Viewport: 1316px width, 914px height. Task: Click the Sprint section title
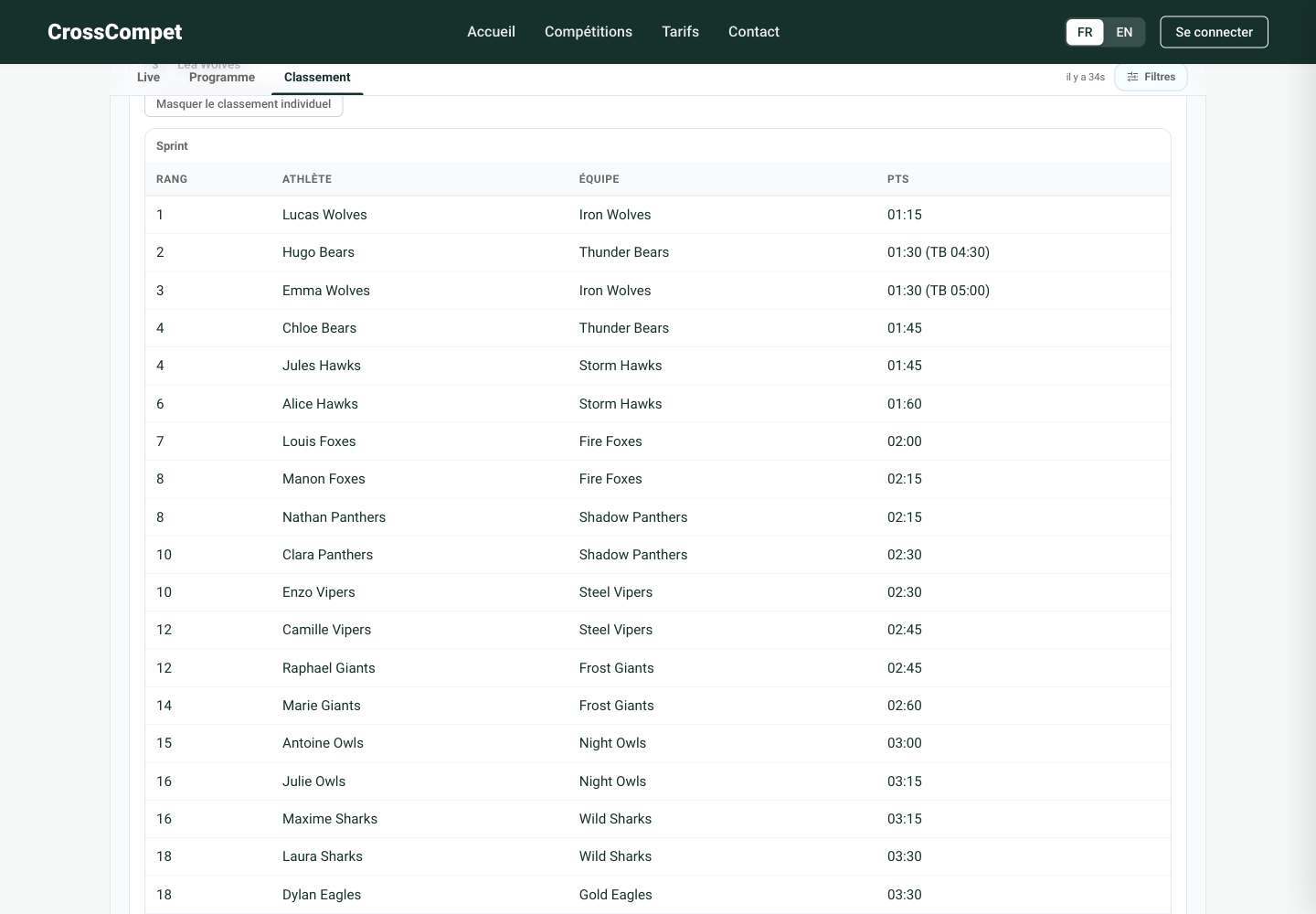pyautogui.click(x=172, y=146)
